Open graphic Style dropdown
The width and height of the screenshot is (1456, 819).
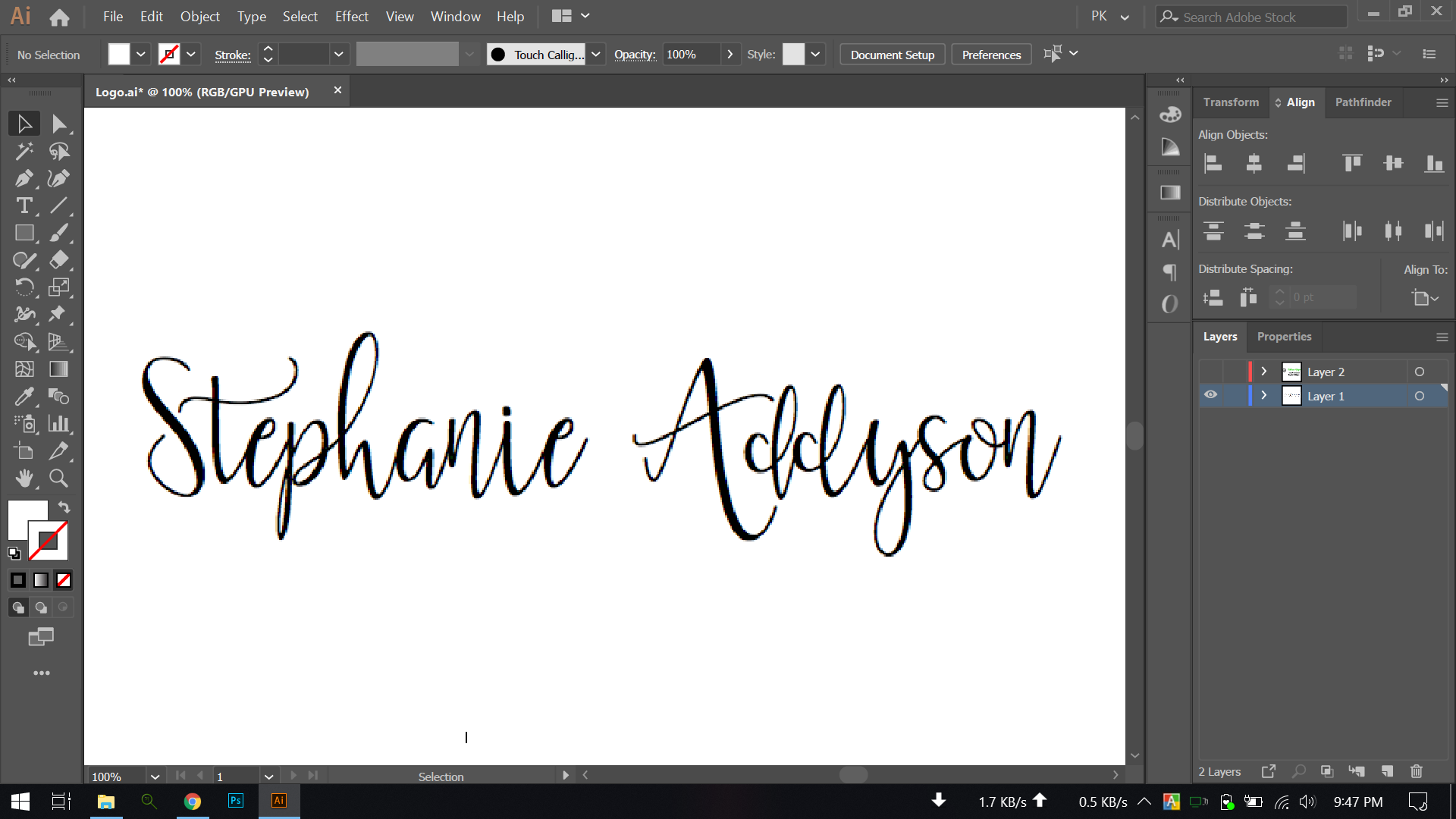[x=815, y=54]
